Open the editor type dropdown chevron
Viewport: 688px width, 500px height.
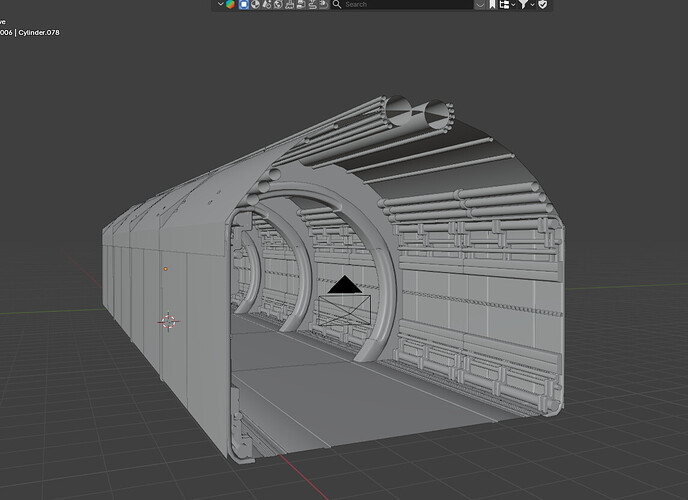tap(220, 4)
